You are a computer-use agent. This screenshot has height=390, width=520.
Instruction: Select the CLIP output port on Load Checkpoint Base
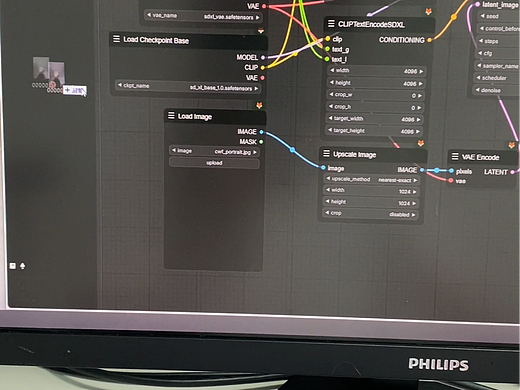pos(263,68)
